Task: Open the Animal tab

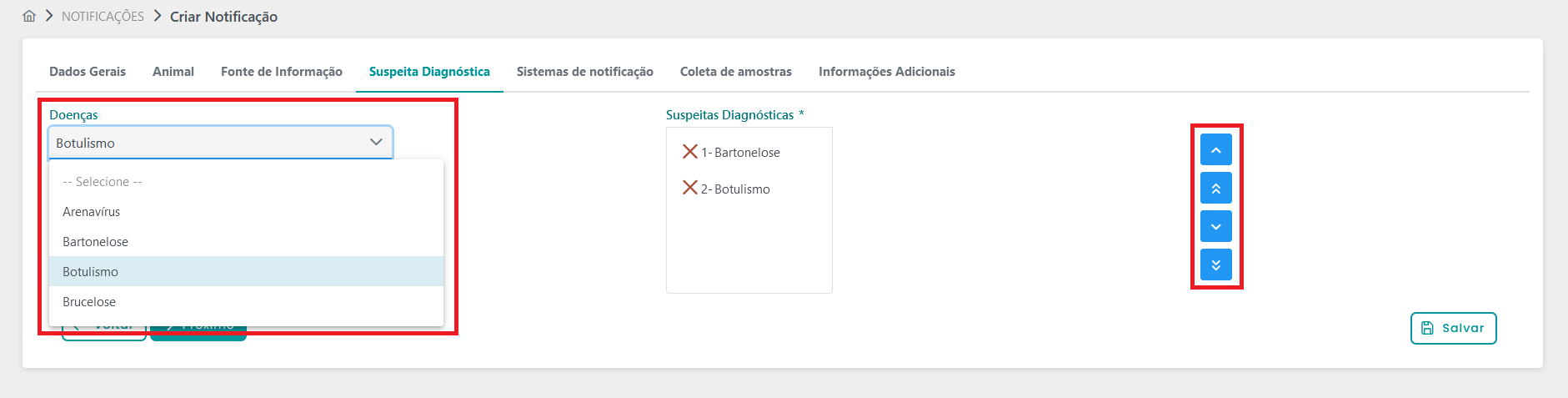Action: (173, 72)
